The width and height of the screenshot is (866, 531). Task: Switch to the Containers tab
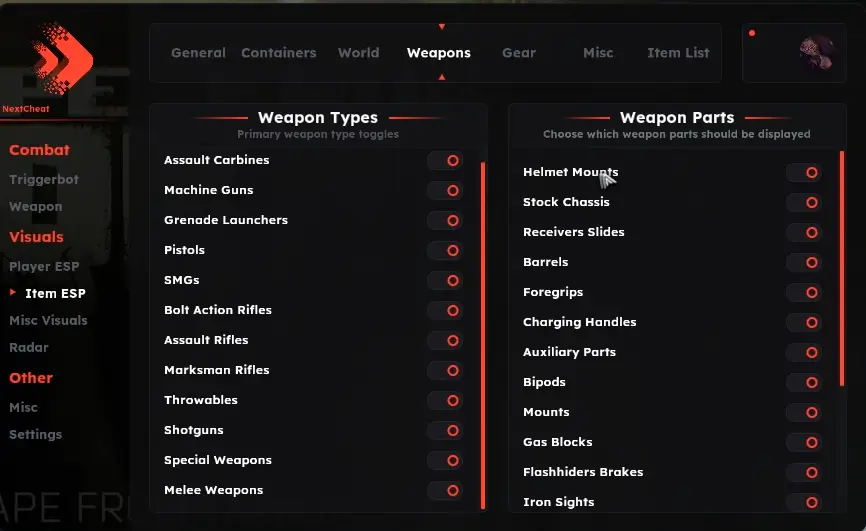279,53
